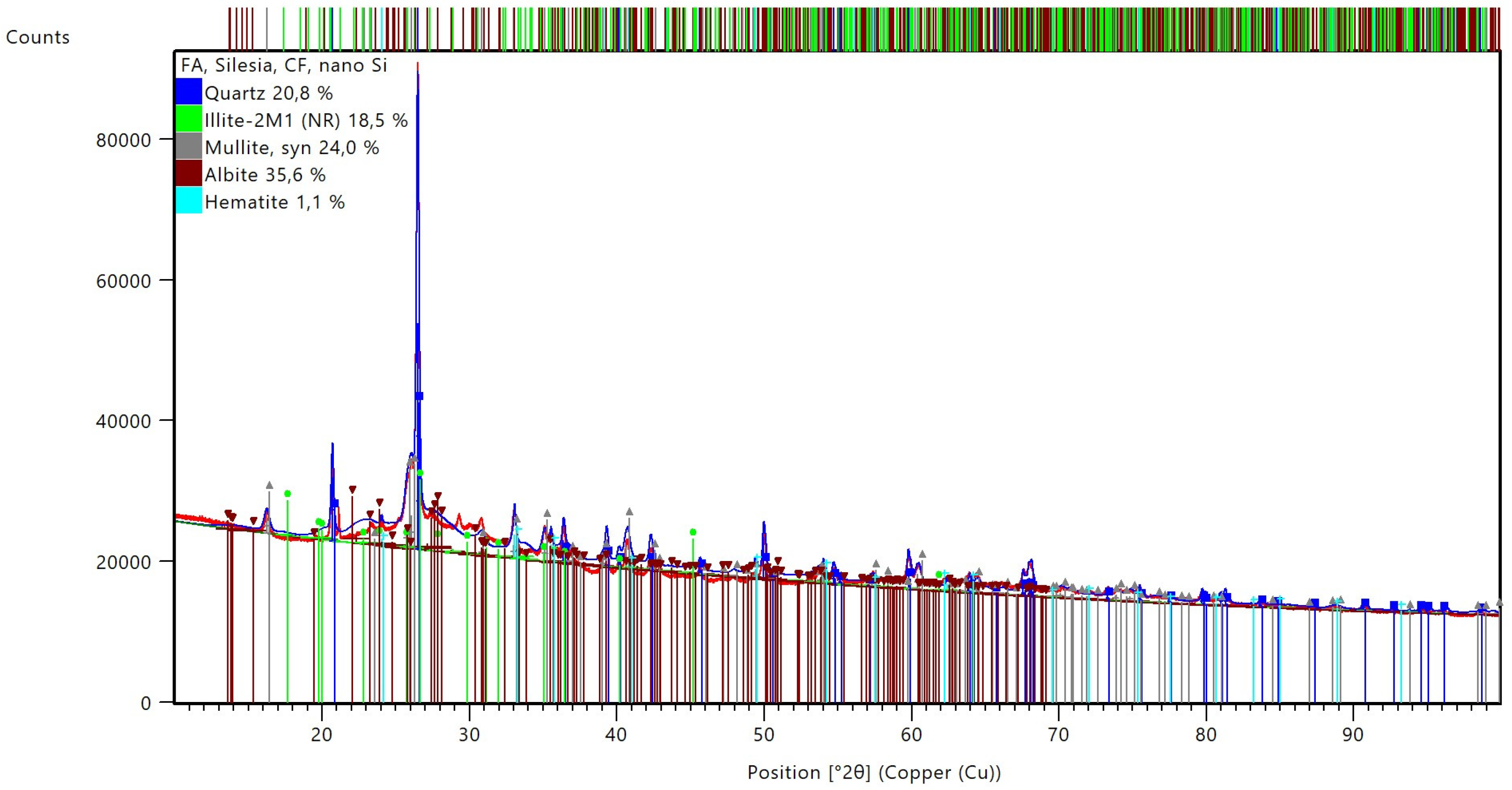Click the green Illite-2M1 legend swatch

188,119
